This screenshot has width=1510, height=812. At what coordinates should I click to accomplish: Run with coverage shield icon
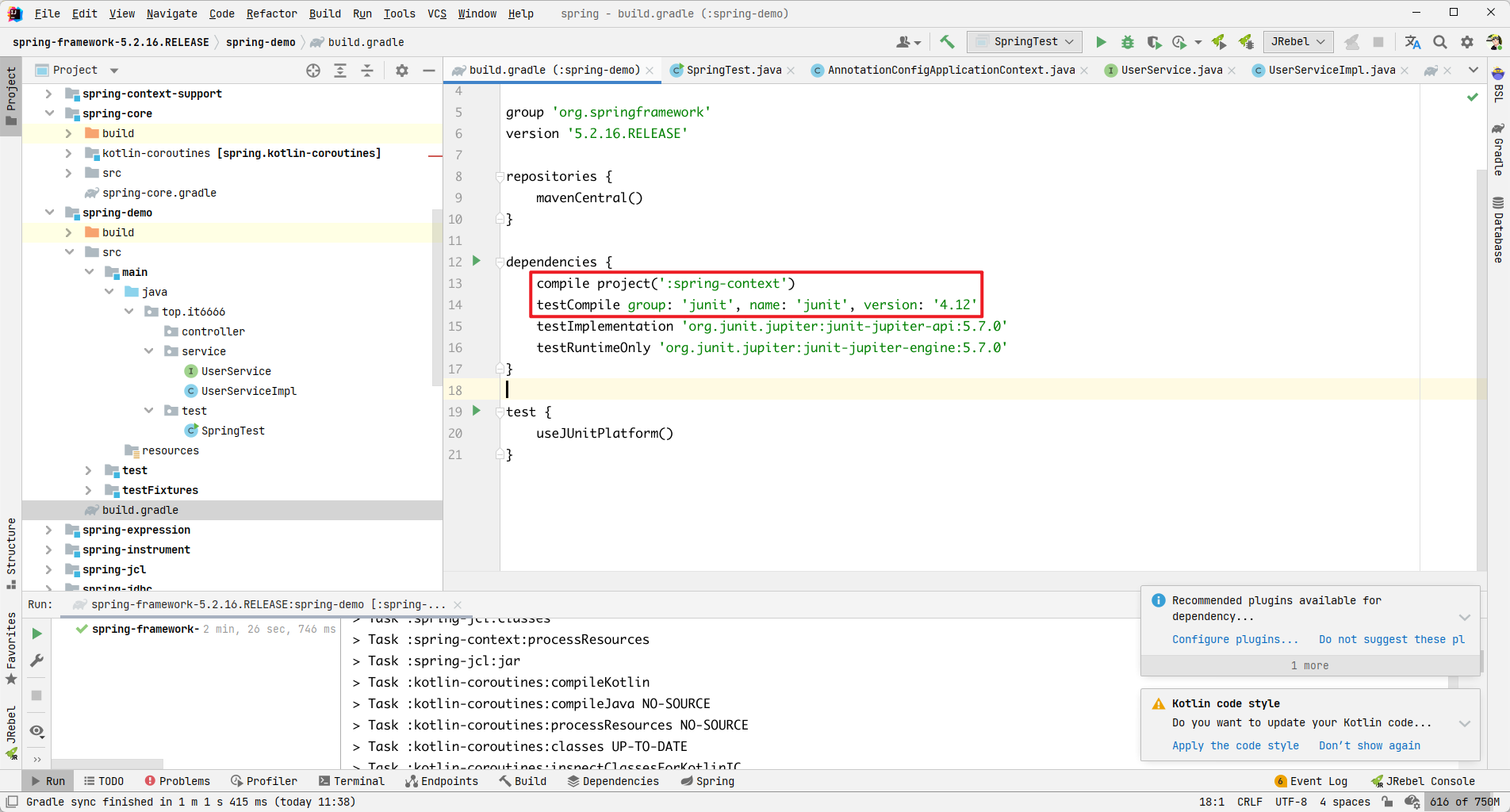[1154, 42]
